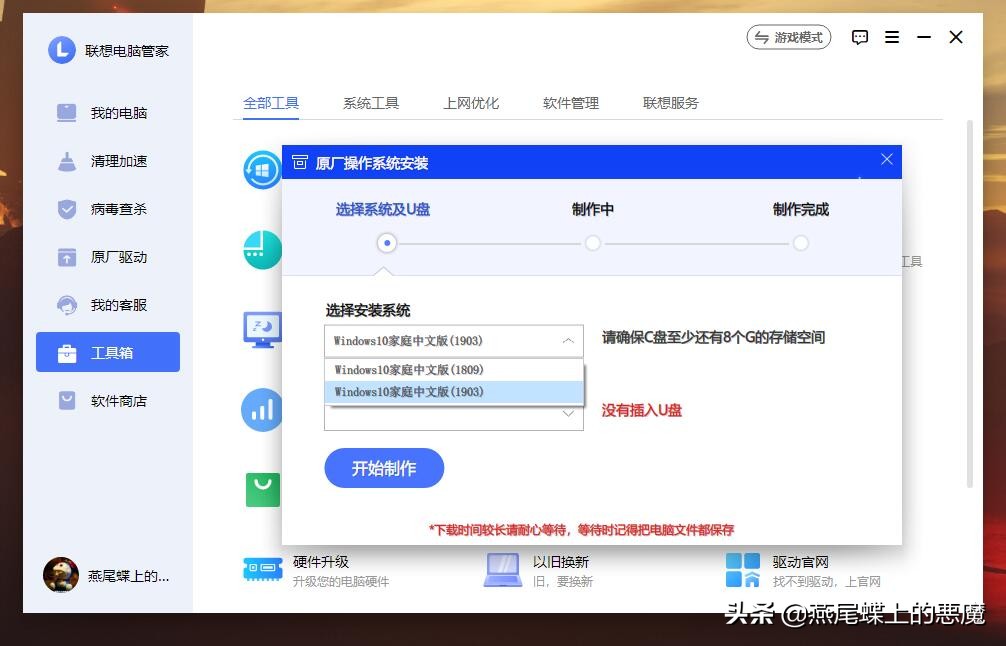Open the feedback chat bubble icon
The width and height of the screenshot is (1006, 646).
pyautogui.click(x=859, y=37)
